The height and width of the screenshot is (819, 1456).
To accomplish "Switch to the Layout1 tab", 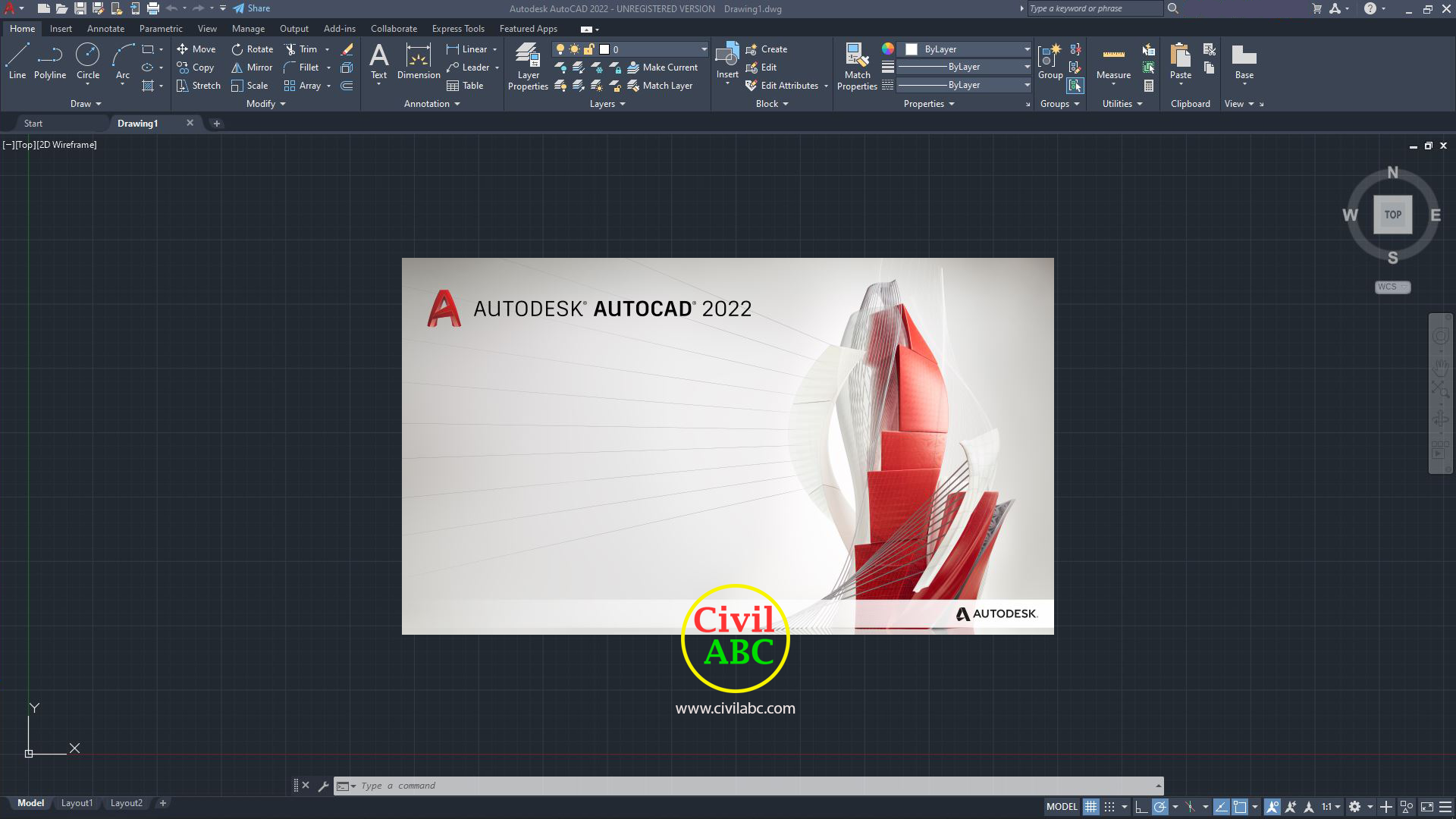I will coord(77,803).
